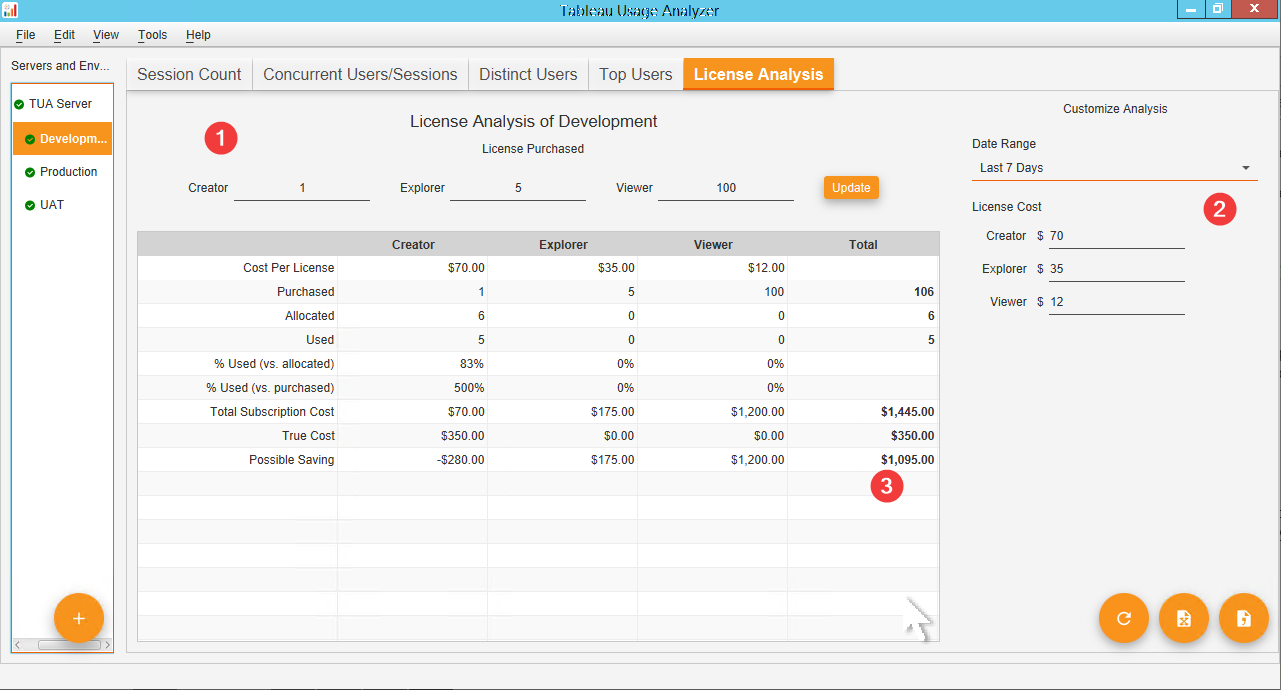Open the Concurrent Users/Sessions tab
The width and height of the screenshot is (1281, 690).
click(x=360, y=75)
